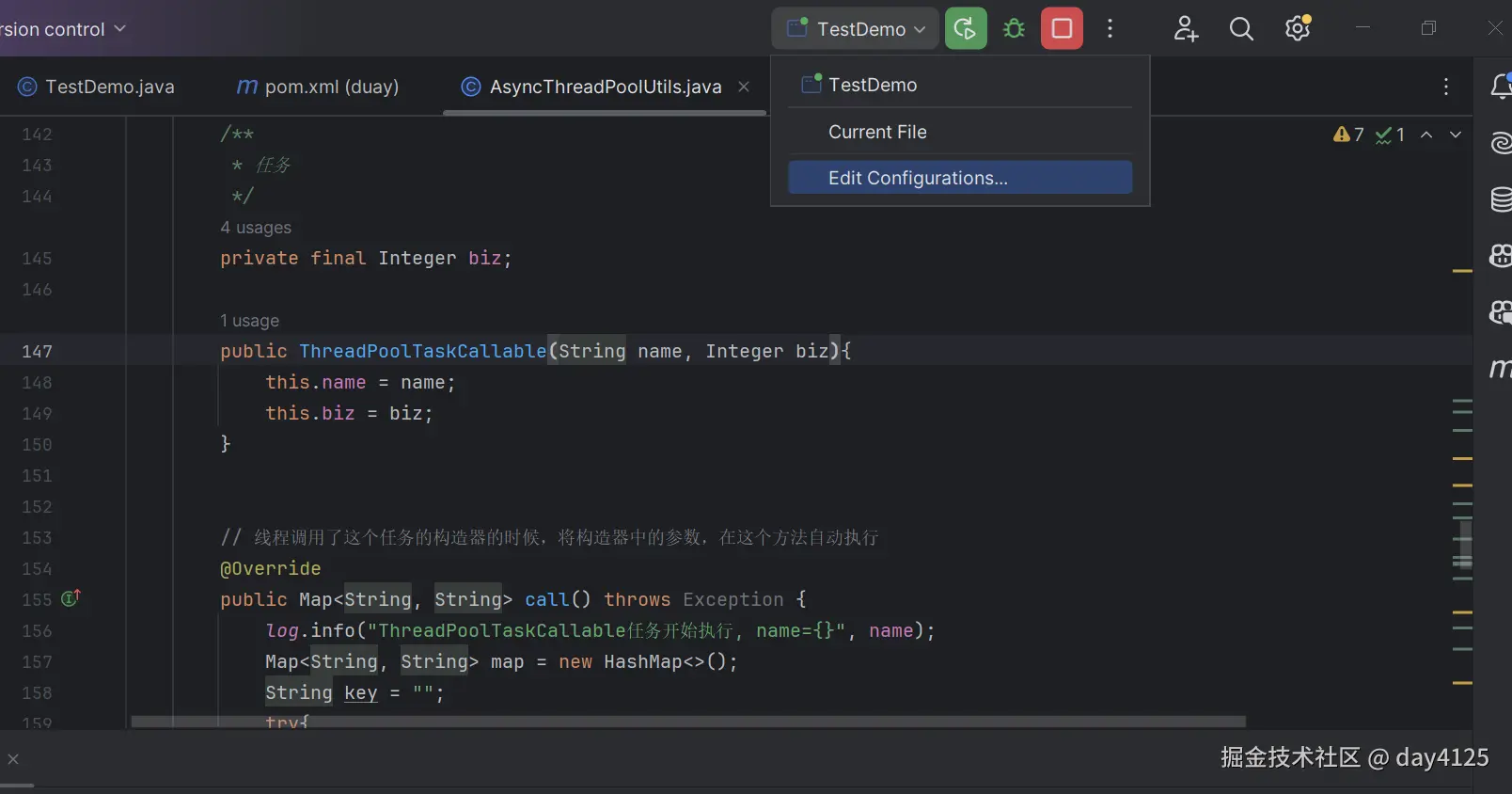Open the TestDemo run configuration dropdown
This screenshot has height=794, width=1512.
coord(856,28)
